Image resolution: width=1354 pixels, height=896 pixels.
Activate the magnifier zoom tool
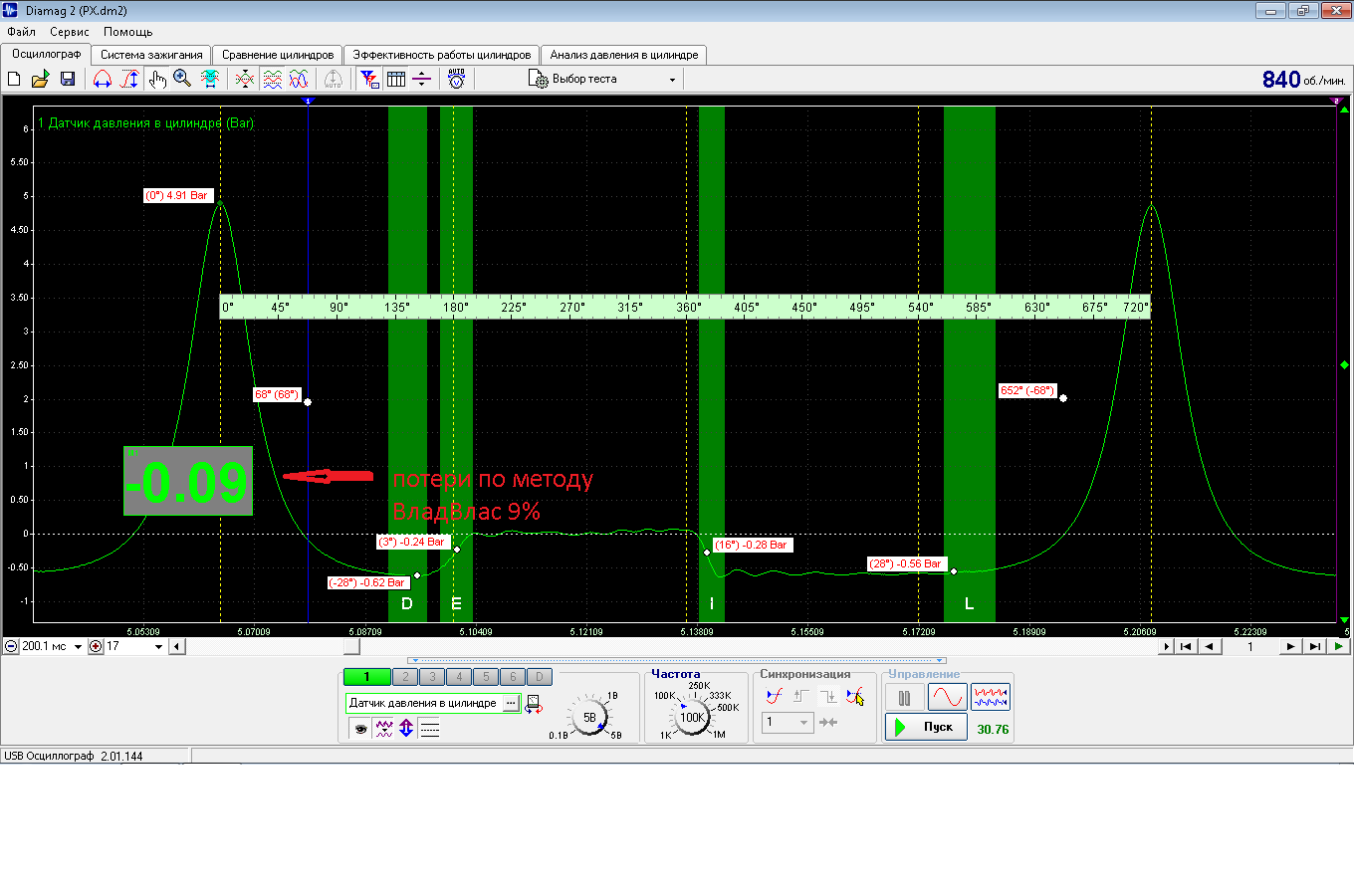point(182,79)
